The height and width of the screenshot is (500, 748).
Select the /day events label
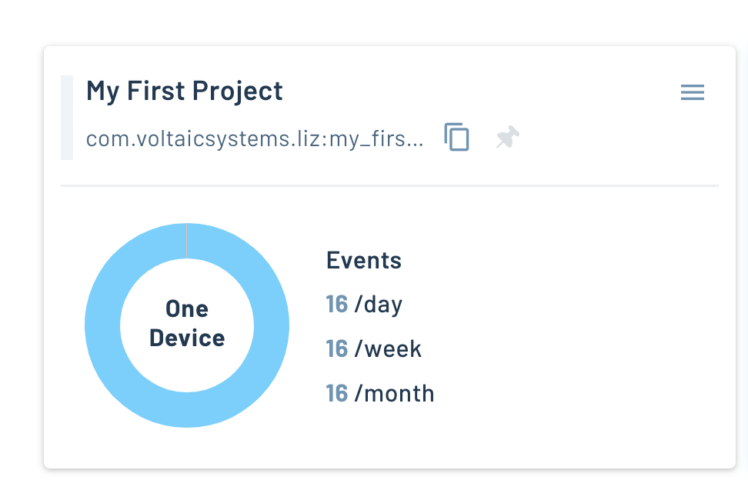(378, 304)
